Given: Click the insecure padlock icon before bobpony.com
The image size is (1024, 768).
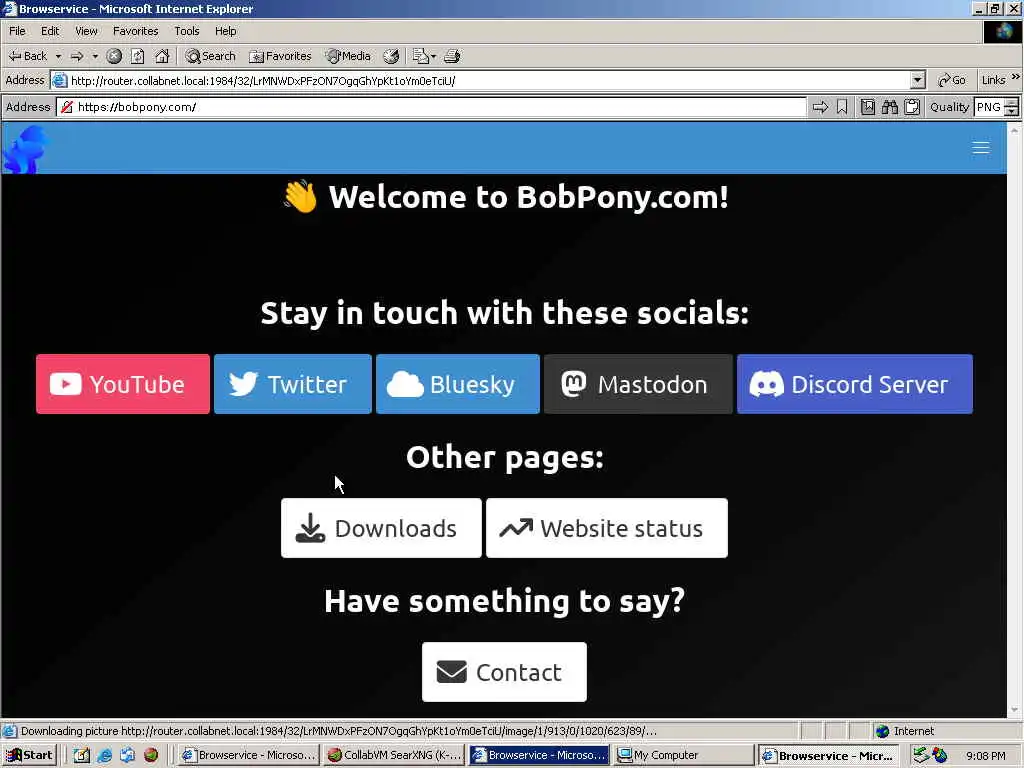Looking at the screenshot, I should (67, 107).
